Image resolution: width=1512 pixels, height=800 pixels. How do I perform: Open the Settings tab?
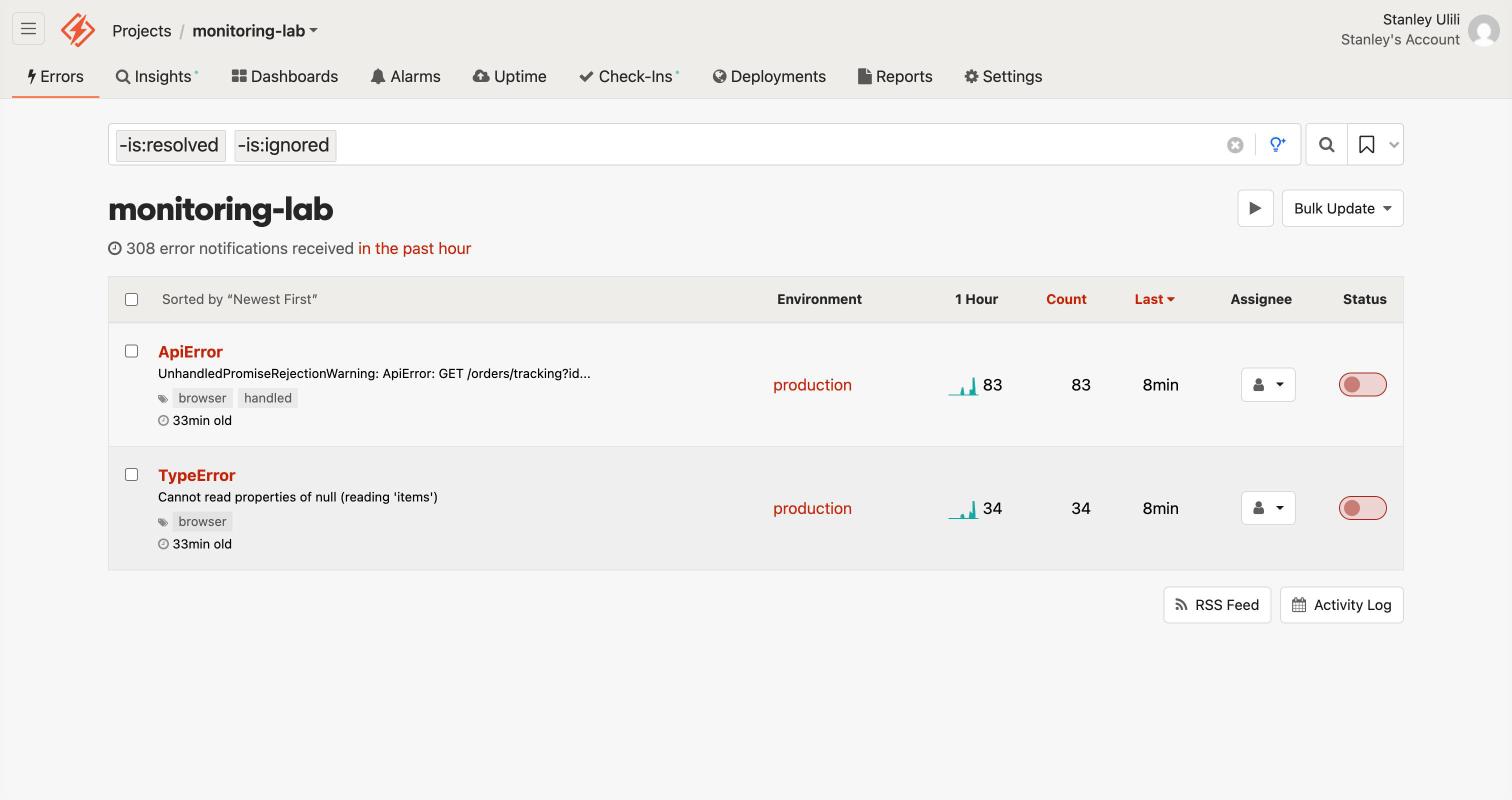[1003, 77]
